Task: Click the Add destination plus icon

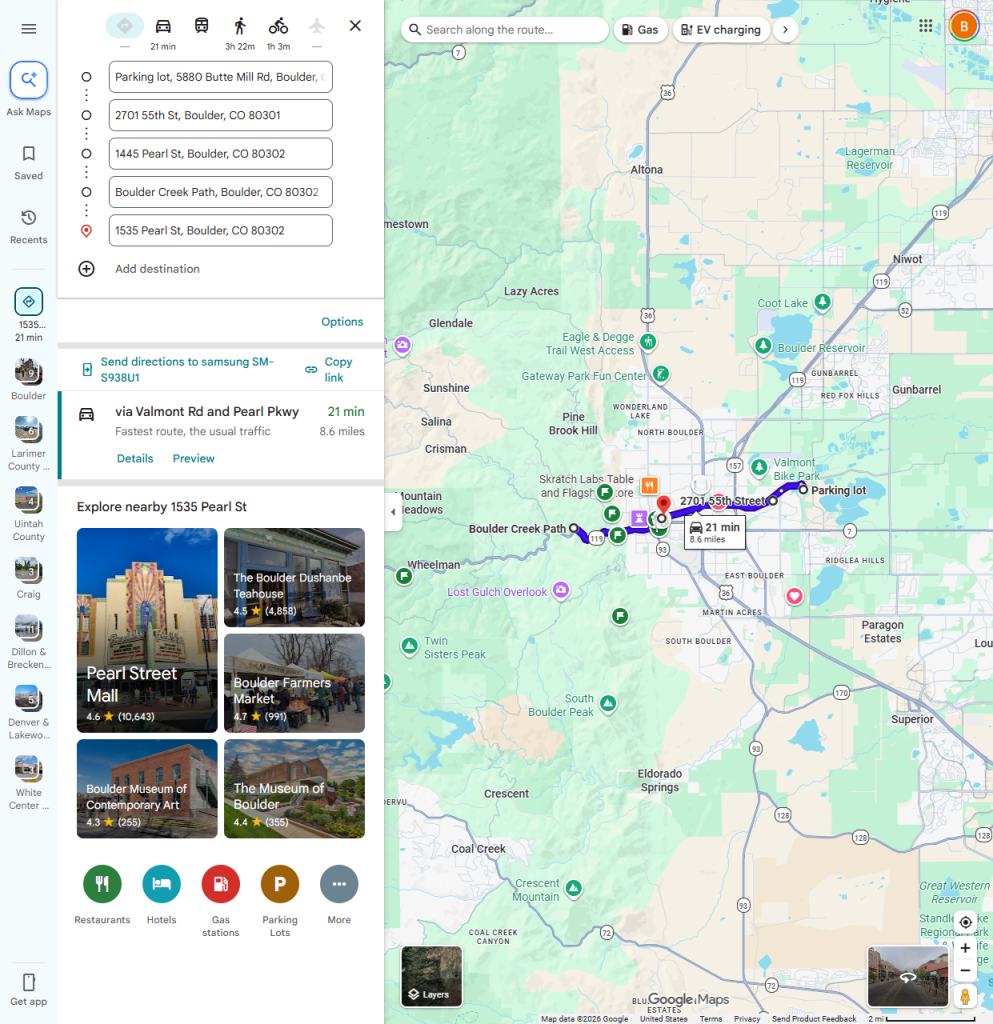Action: pyautogui.click(x=86, y=269)
